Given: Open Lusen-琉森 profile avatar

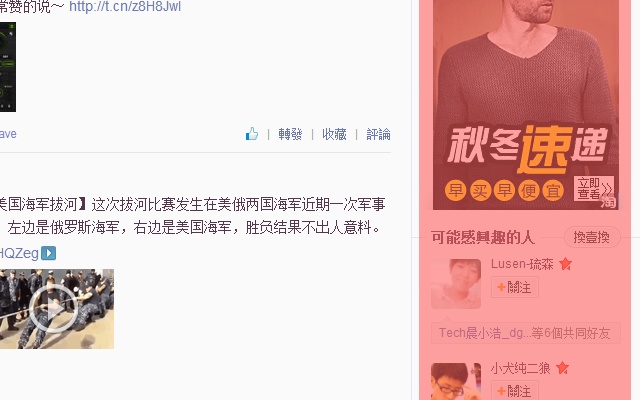Looking at the screenshot, I should (456, 284).
